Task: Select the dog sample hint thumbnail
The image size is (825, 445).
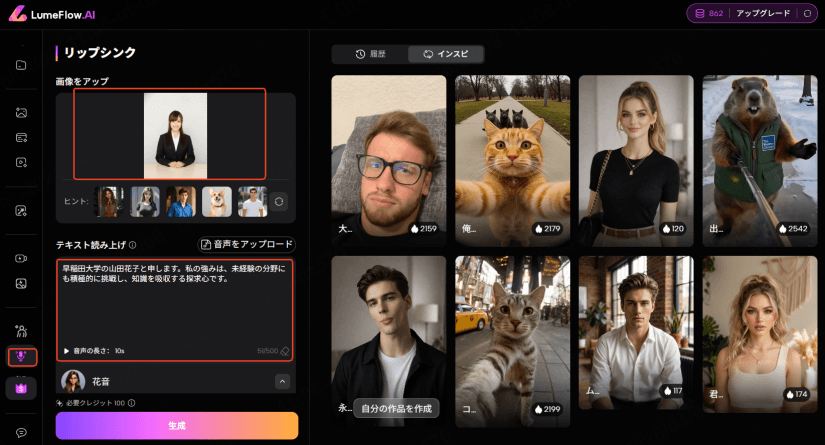Action: [x=217, y=201]
